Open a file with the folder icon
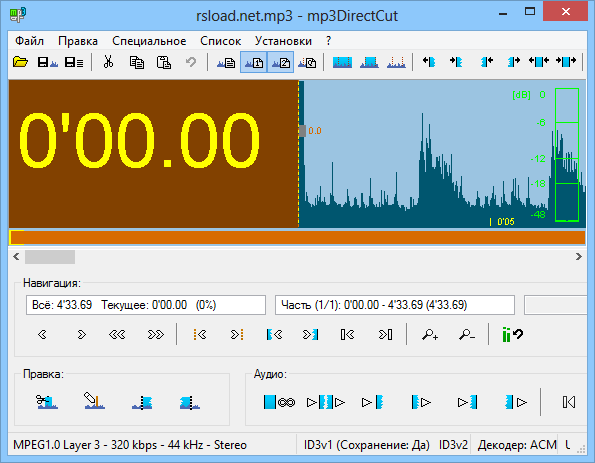Viewport: 595px width, 463px height. click(20, 62)
